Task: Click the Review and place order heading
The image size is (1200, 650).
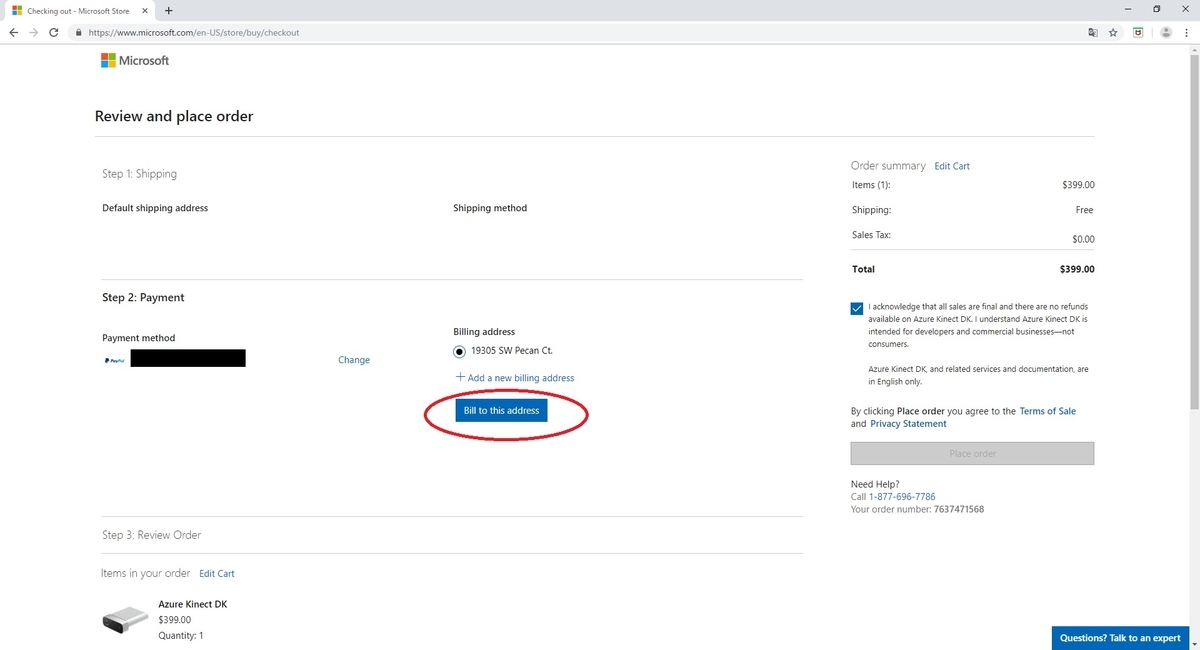Action: coord(174,116)
